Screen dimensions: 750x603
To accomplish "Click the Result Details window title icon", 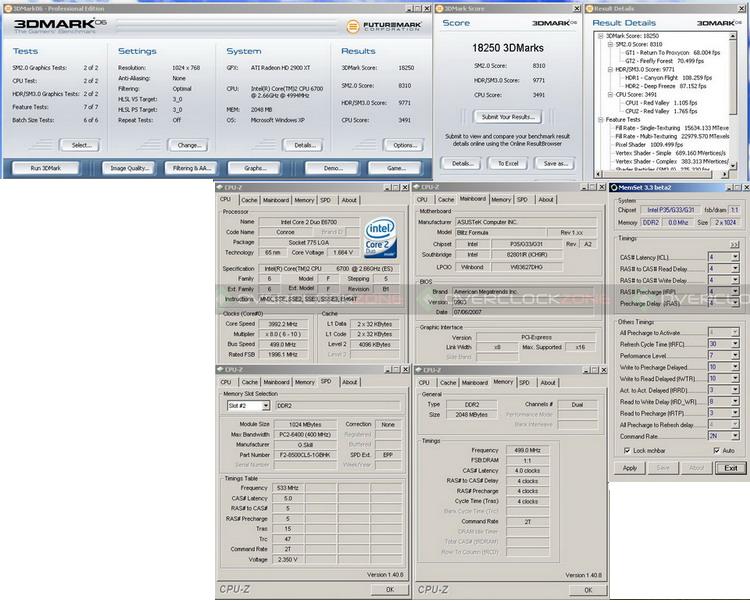I will [589, 9].
